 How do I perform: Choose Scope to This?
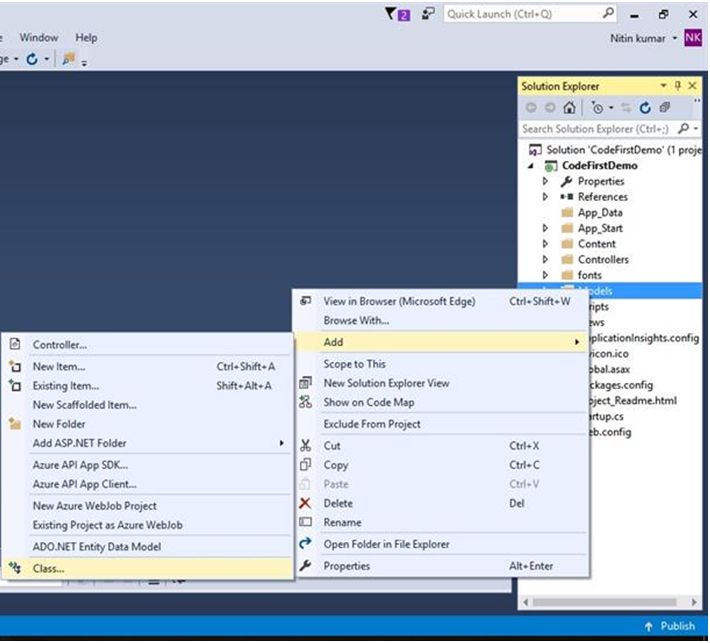441,364
